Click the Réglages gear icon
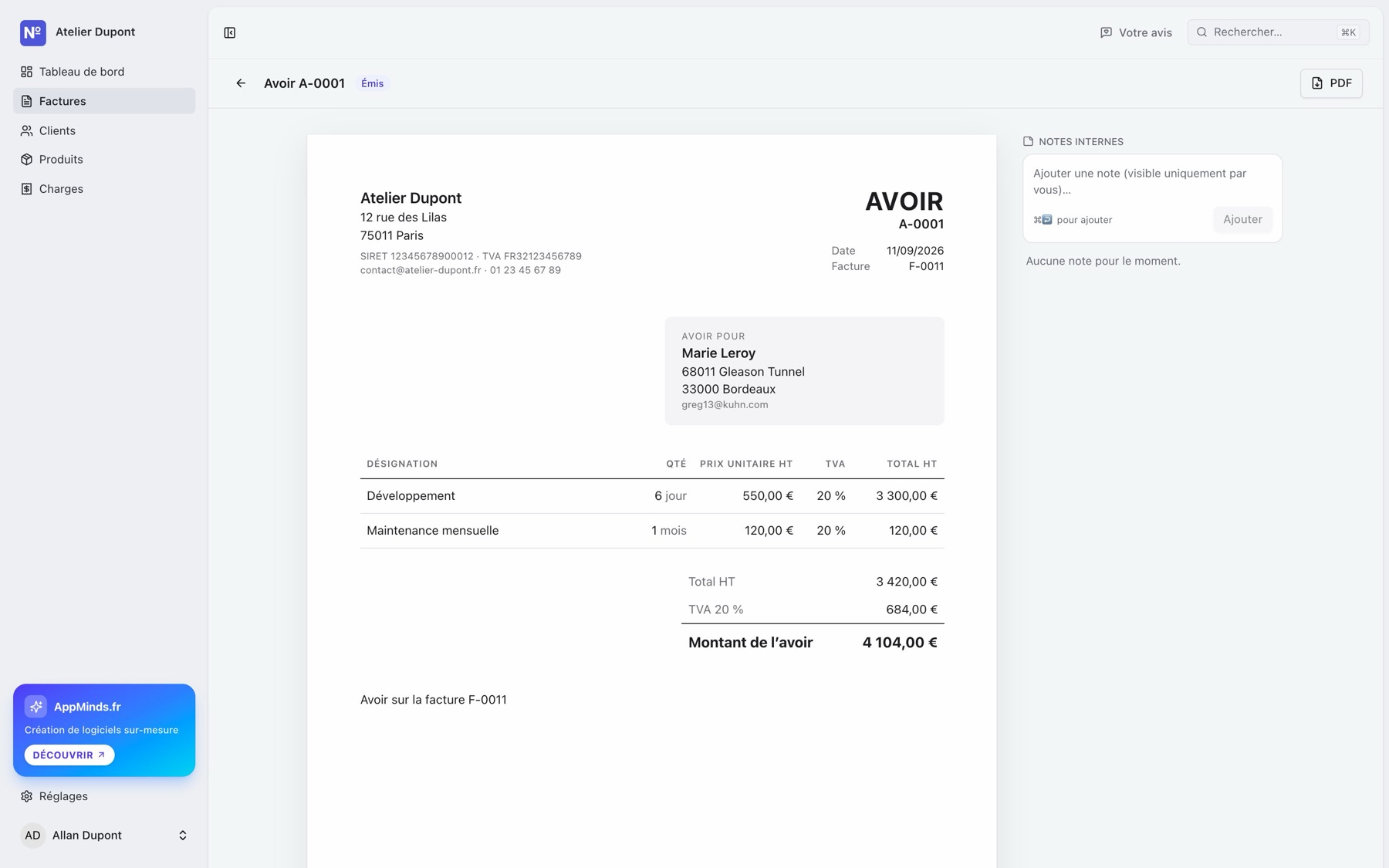The height and width of the screenshot is (868, 1389). [27, 796]
